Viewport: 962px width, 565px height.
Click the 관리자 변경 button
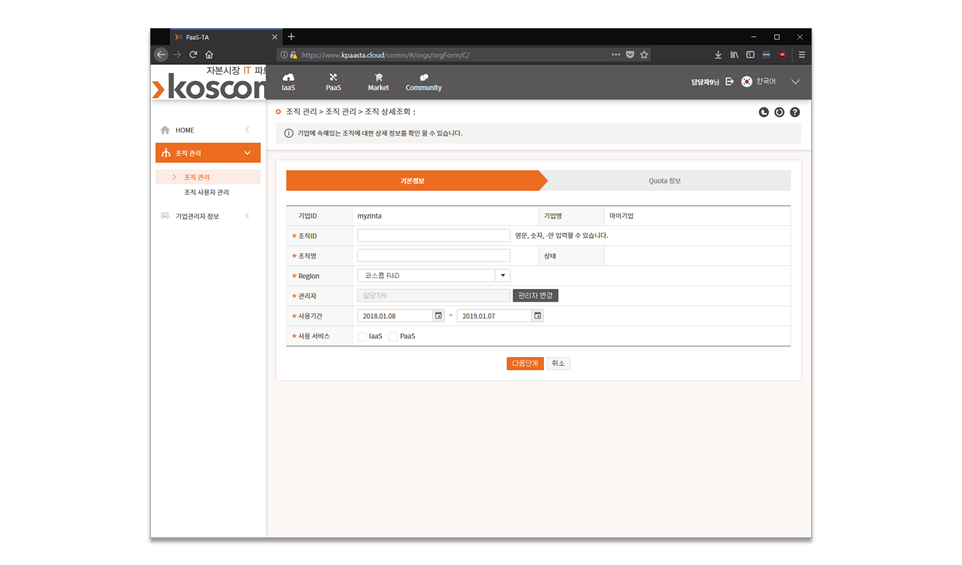click(x=536, y=296)
